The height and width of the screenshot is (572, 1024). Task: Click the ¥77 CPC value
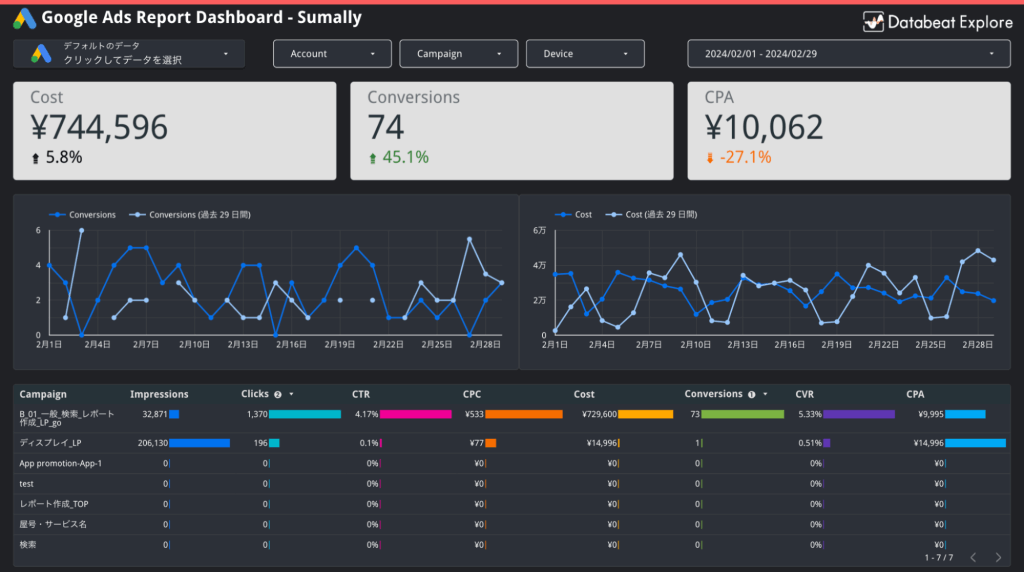point(477,443)
